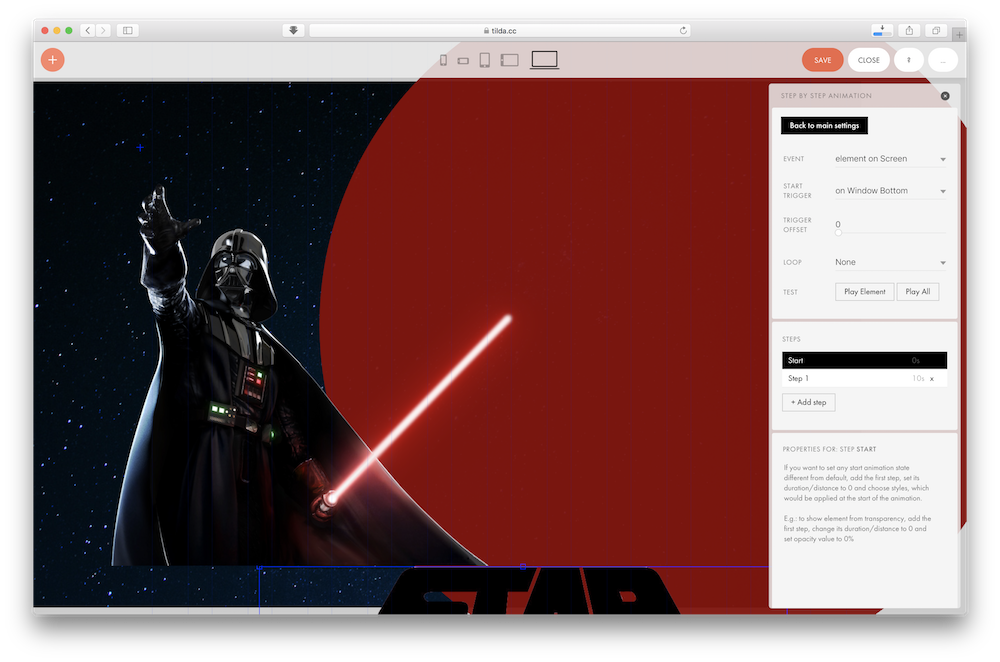Open the Event dropdown showing element on Screen
The image size is (1000, 662).
click(x=890, y=158)
